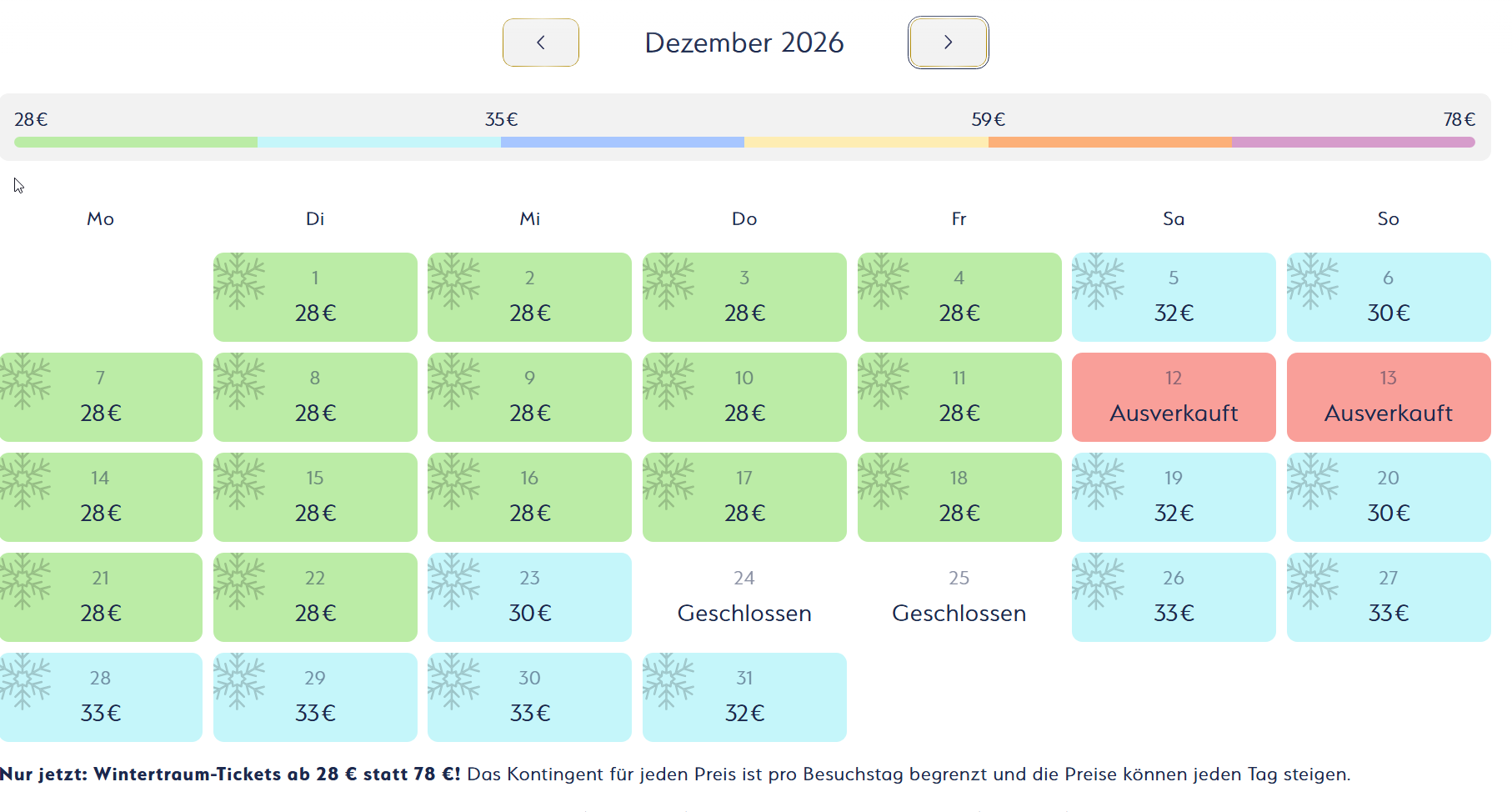Click the Ausverkauft December 13 cell
Viewport: 1512px width, 812px height.
pyautogui.click(x=1388, y=397)
